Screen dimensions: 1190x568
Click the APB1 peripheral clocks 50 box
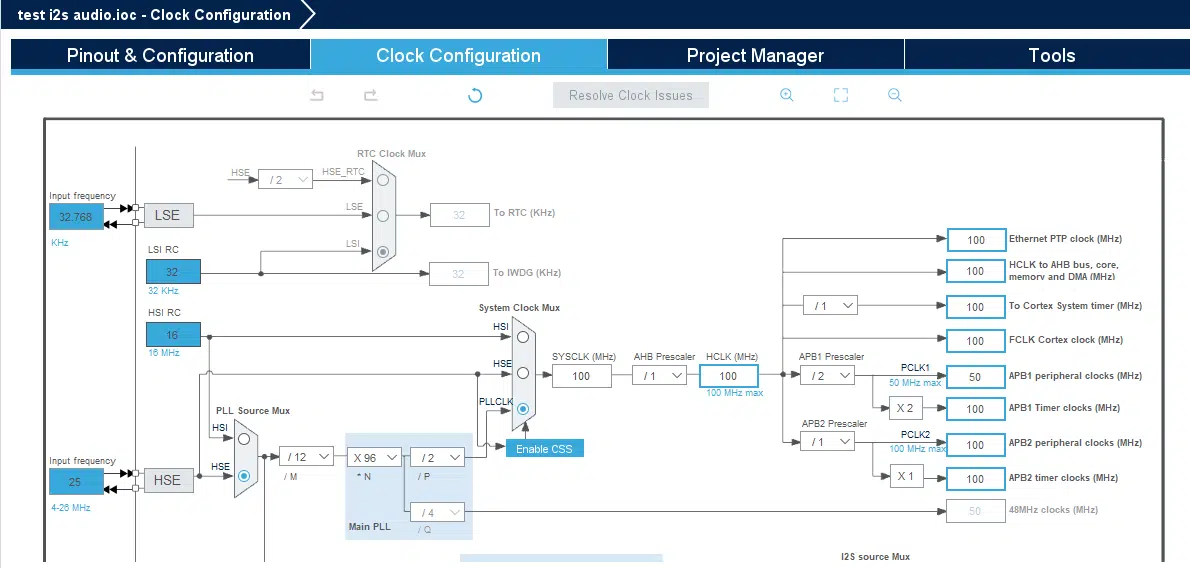pos(975,377)
